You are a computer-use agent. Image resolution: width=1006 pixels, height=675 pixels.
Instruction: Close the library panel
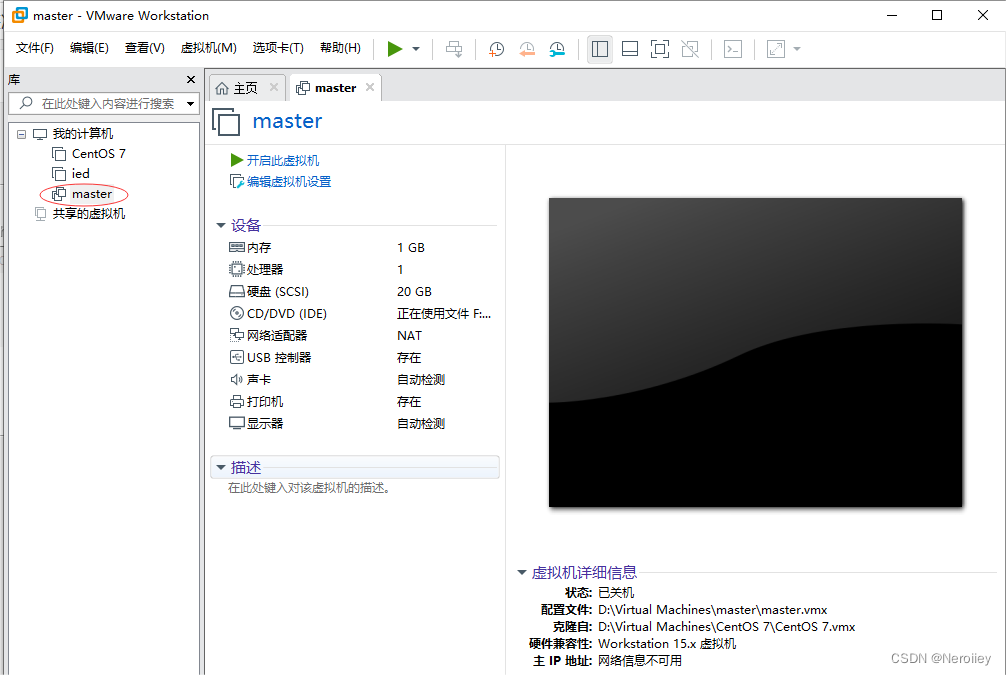191,80
